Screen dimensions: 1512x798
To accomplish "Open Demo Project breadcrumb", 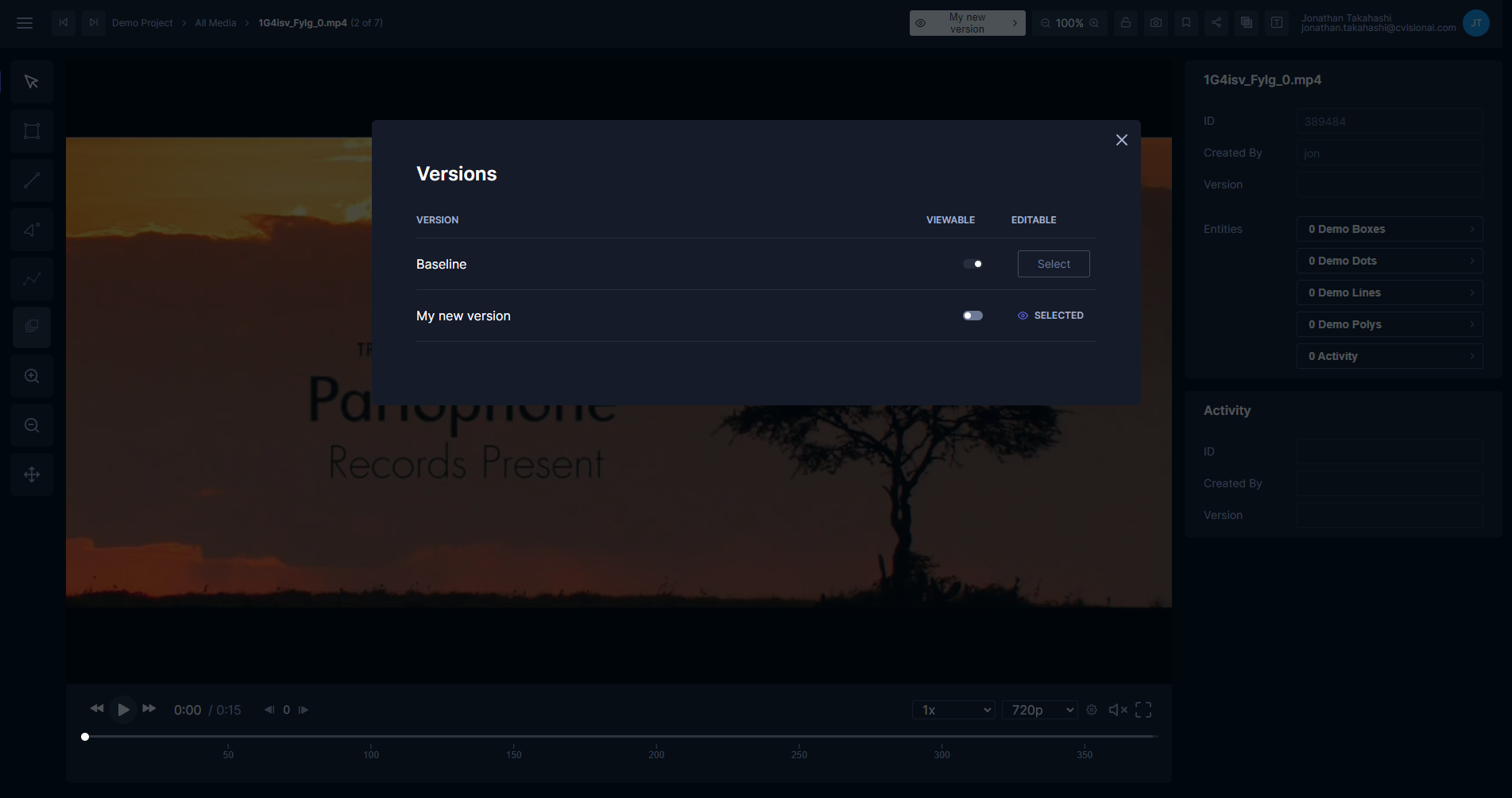I will (x=142, y=23).
